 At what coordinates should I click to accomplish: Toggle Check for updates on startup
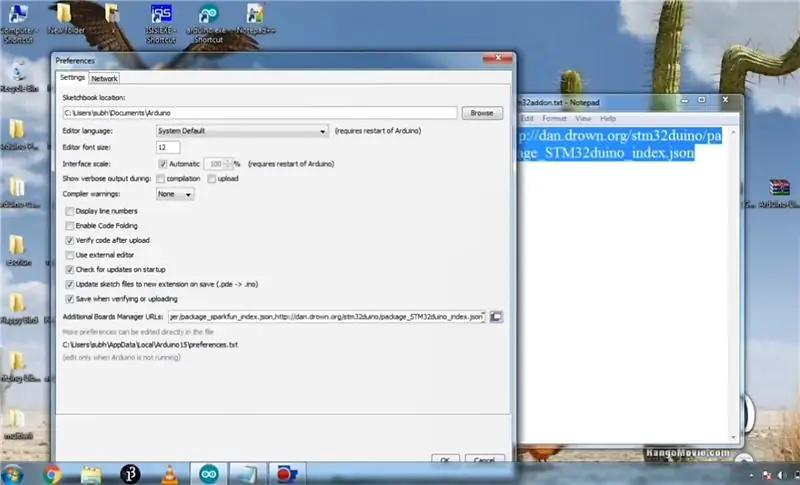coord(70,269)
